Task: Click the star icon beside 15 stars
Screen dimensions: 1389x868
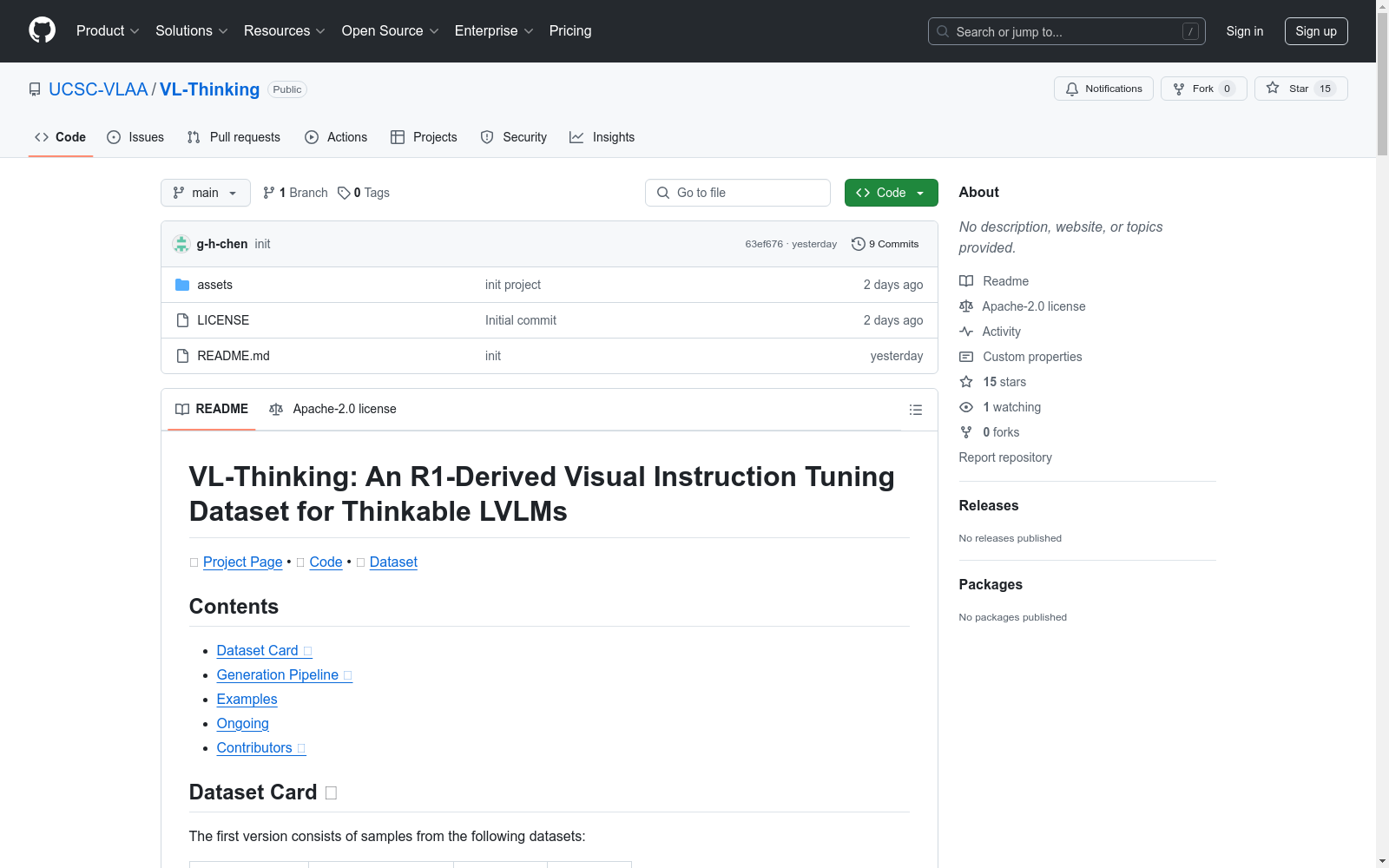Action: click(966, 382)
